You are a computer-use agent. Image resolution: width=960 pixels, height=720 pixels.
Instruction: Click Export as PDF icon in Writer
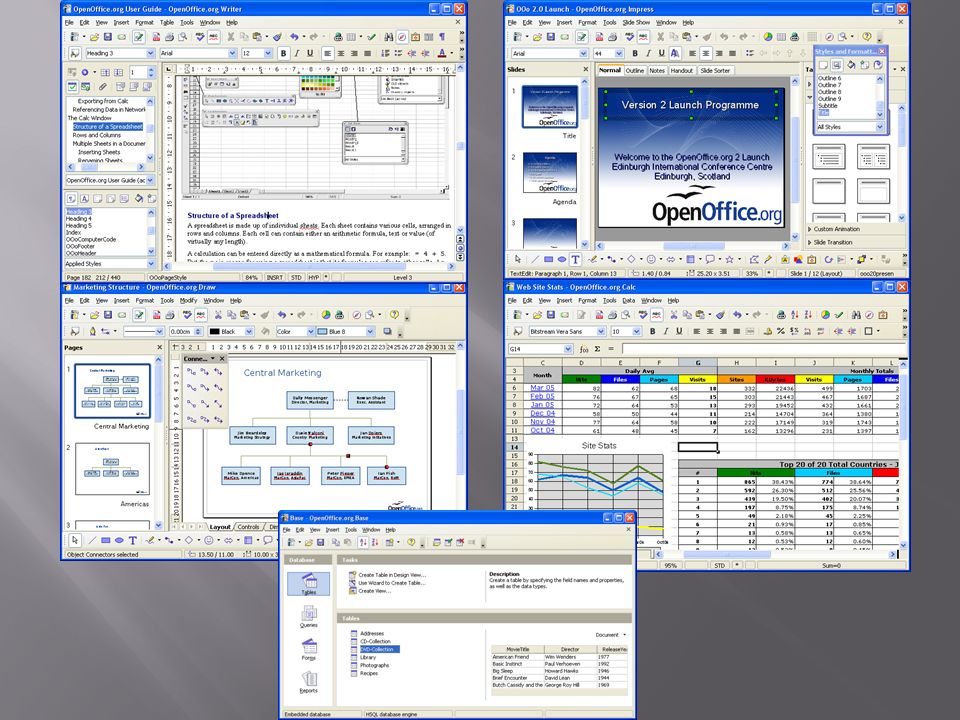[156, 37]
